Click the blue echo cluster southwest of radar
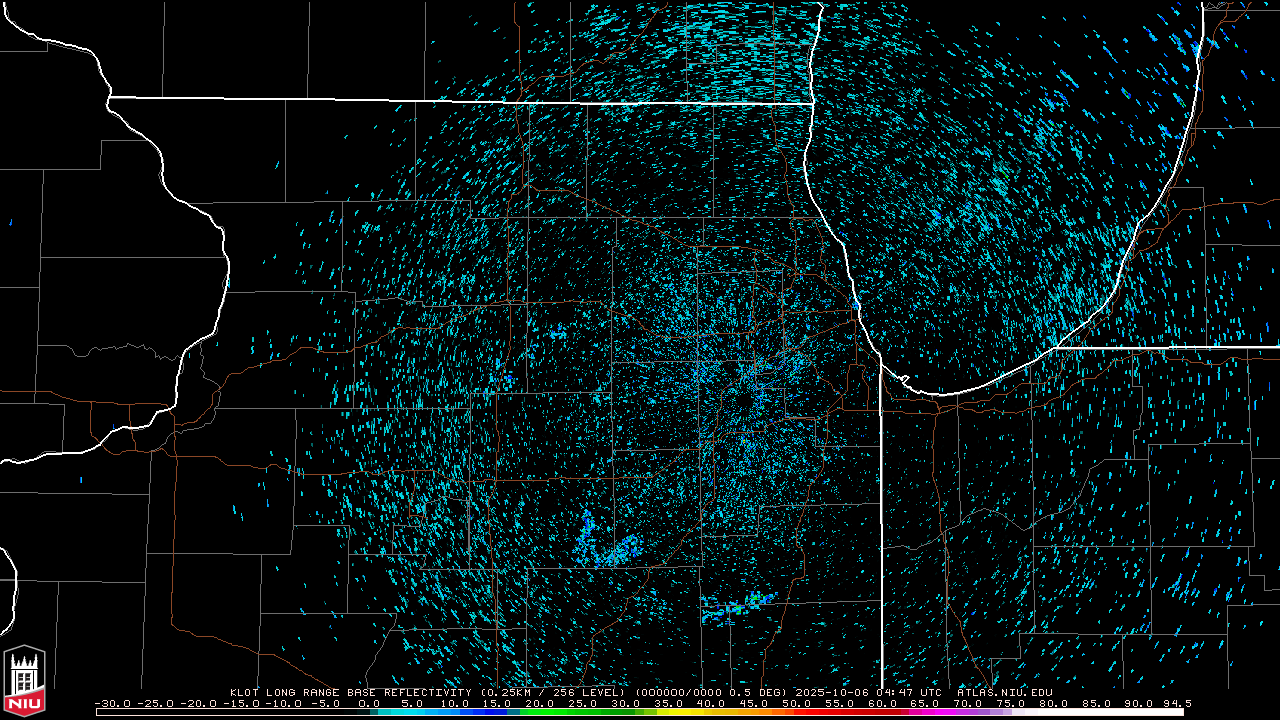The height and width of the screenshot is (720, 1280). click(x=608, y=550)
